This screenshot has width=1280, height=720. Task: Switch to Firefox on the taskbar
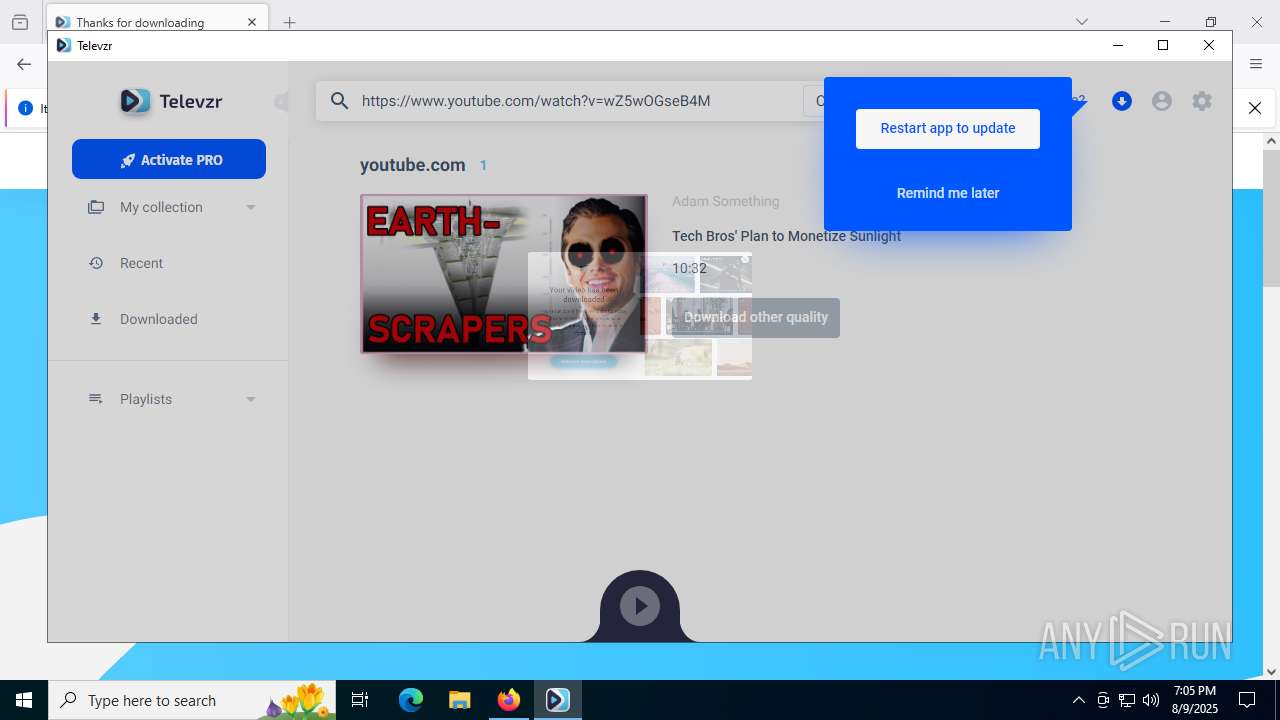[x=508, y=700]
